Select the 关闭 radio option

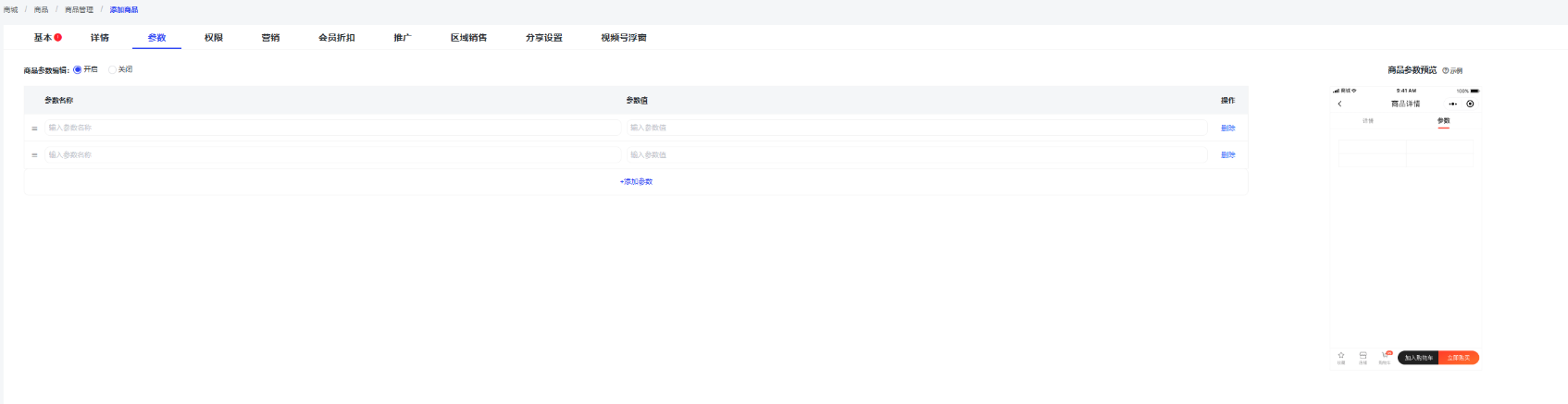[x=112, y=69]
